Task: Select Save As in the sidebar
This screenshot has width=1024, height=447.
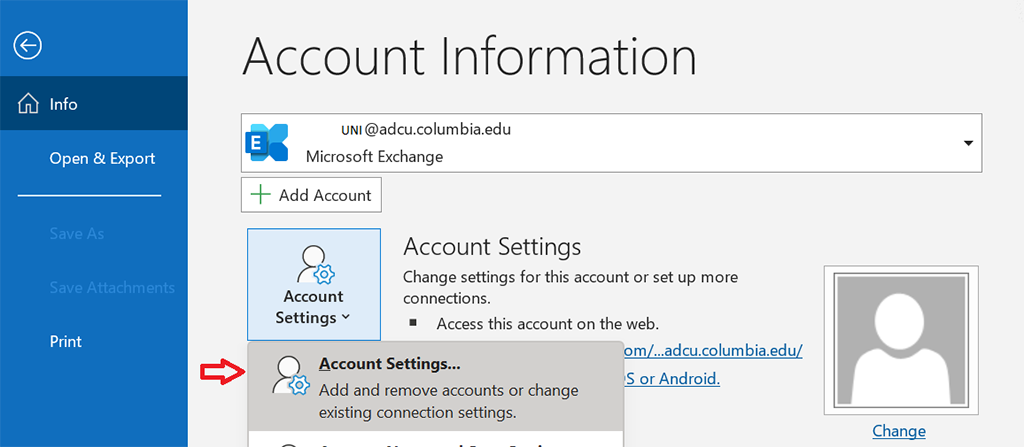Action: [x=76, y=233]
